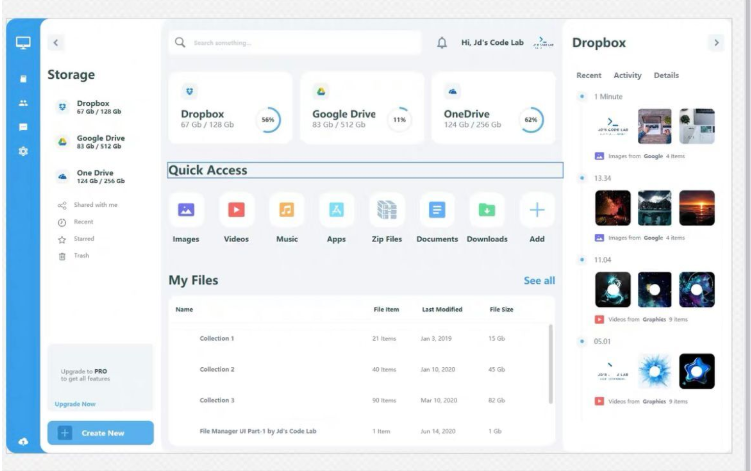This screenshot has width=751, height=471.
Task: Click the Google Drive 11% usage ring
Action: [399, 120]
